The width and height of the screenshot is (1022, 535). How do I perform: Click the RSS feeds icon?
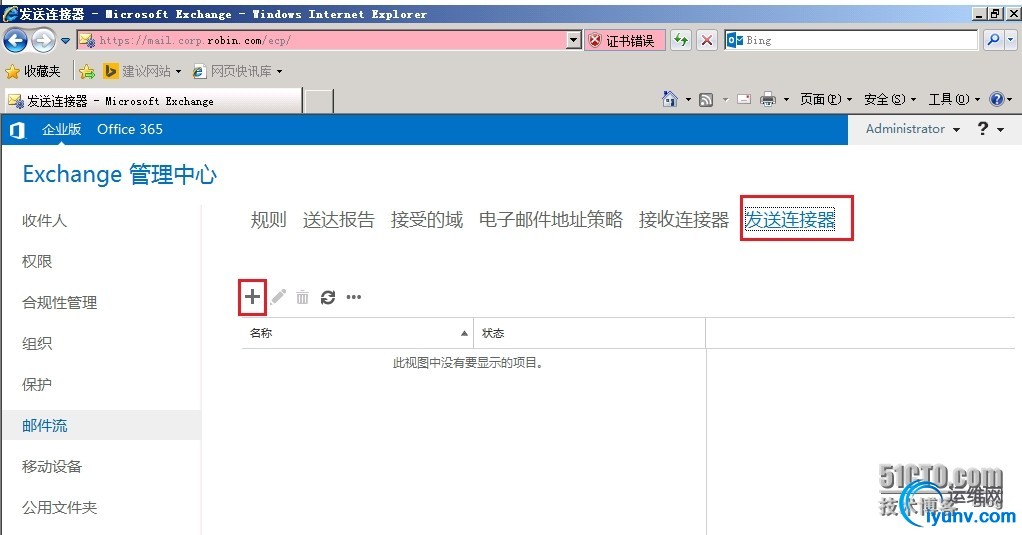[x=706, y=100]
